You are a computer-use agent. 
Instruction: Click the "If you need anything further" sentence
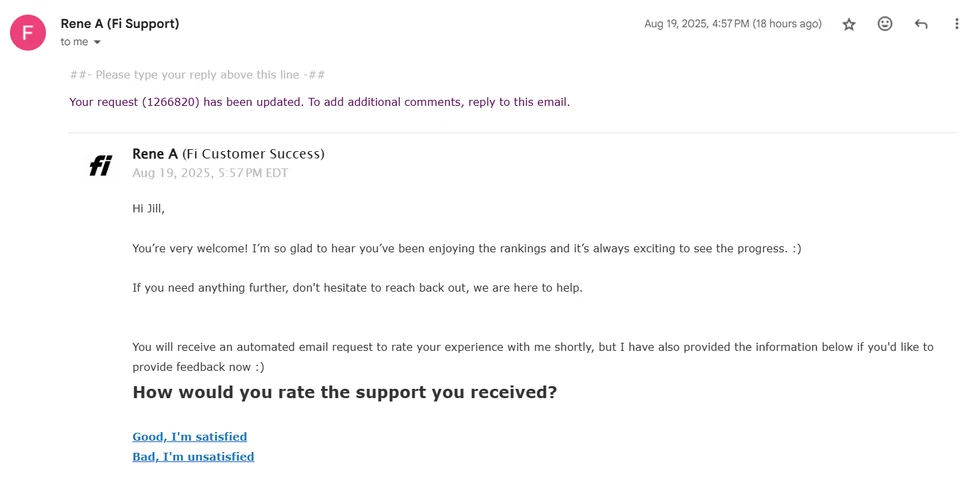click(357, 288)
